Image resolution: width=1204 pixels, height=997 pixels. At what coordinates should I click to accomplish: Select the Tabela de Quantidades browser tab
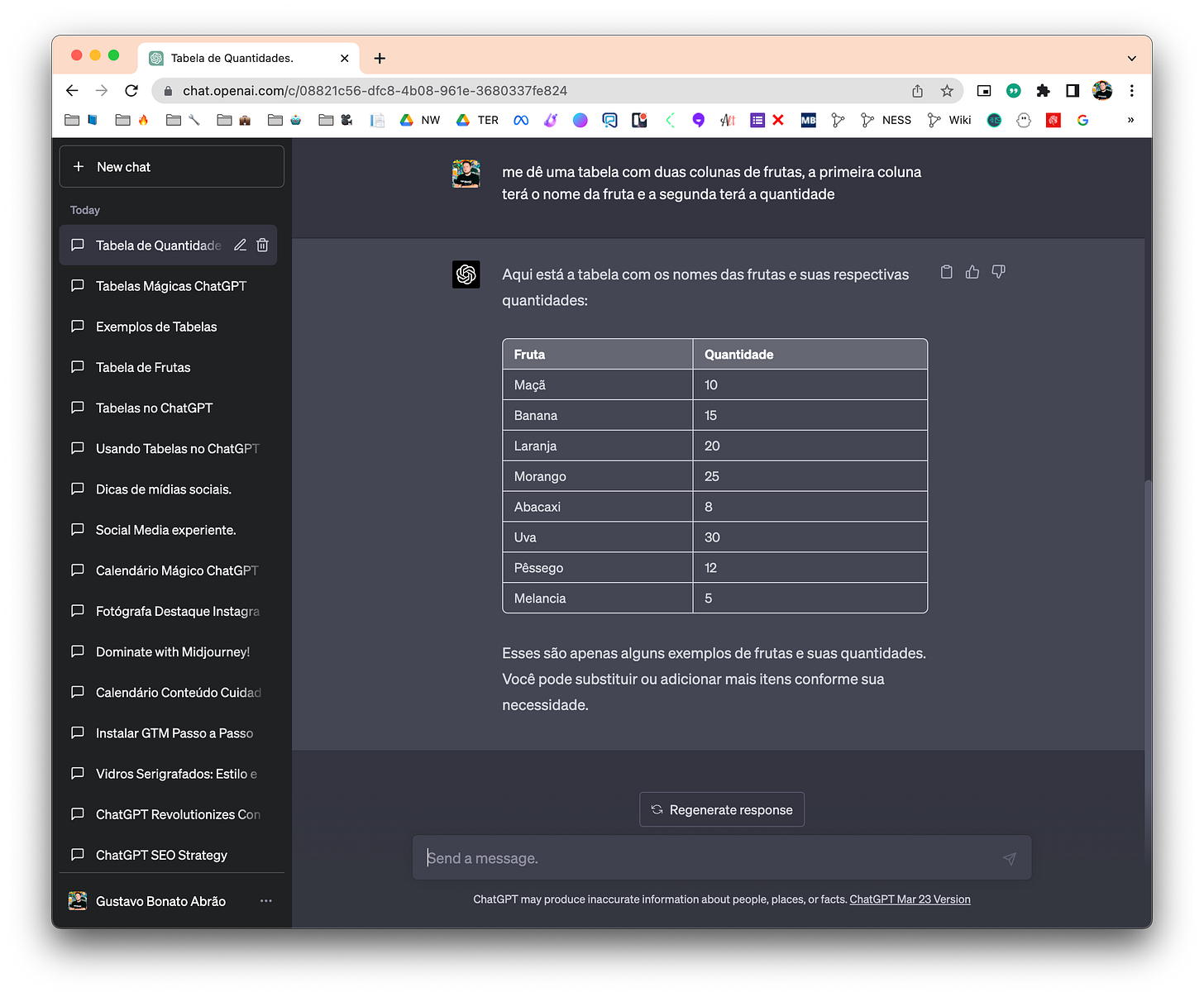tap(248, 58)
